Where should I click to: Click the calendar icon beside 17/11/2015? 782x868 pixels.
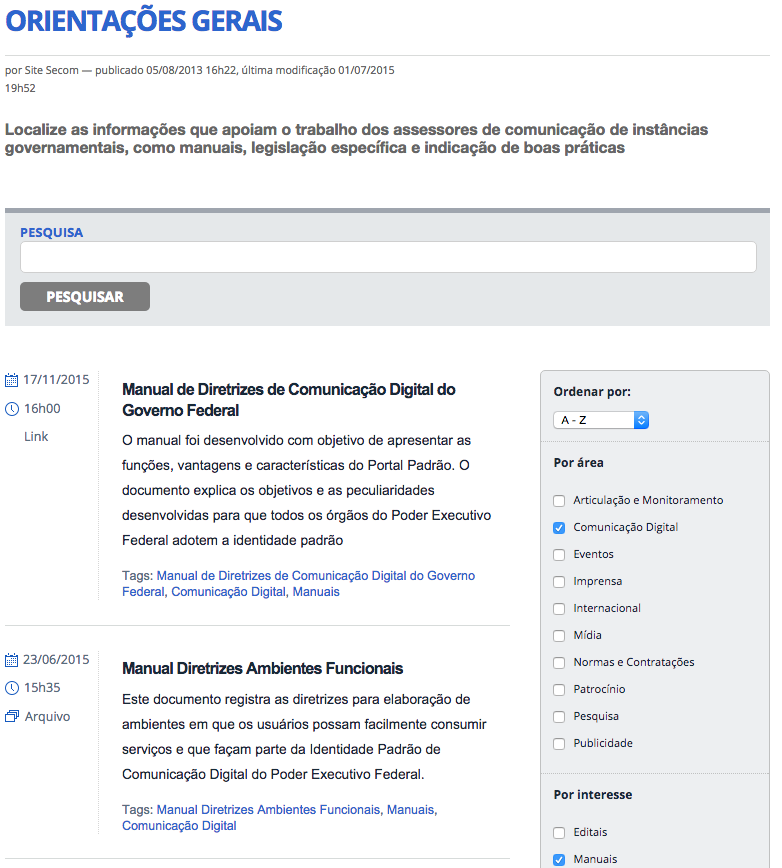click(x=12, y=380)
